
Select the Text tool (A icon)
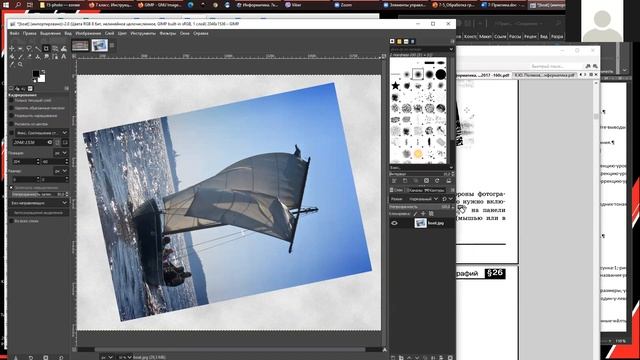pos(64,56)
